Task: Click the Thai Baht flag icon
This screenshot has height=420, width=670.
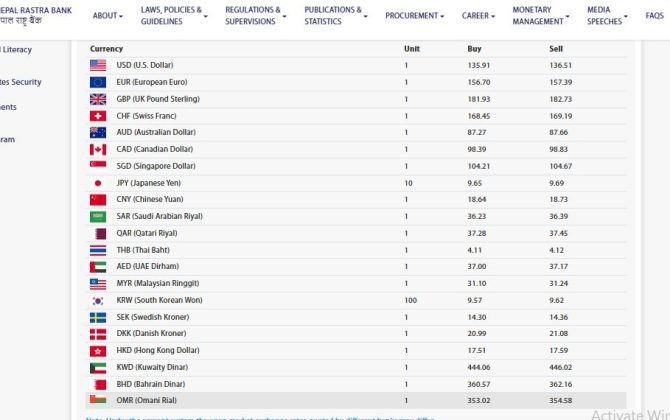Action: (x=98, y=250)
